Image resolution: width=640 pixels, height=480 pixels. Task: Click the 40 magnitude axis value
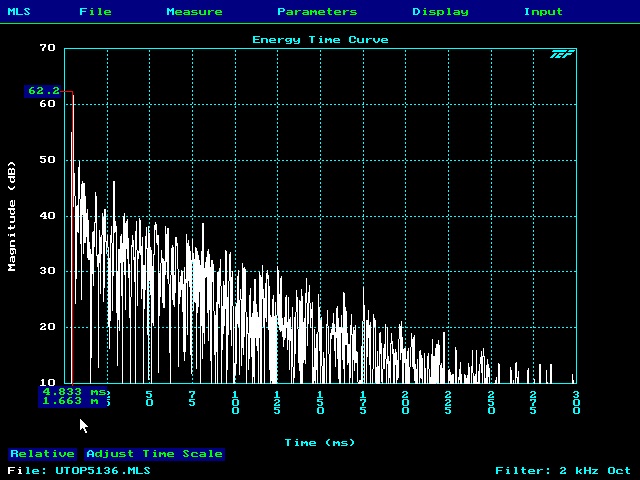point(47,216)
